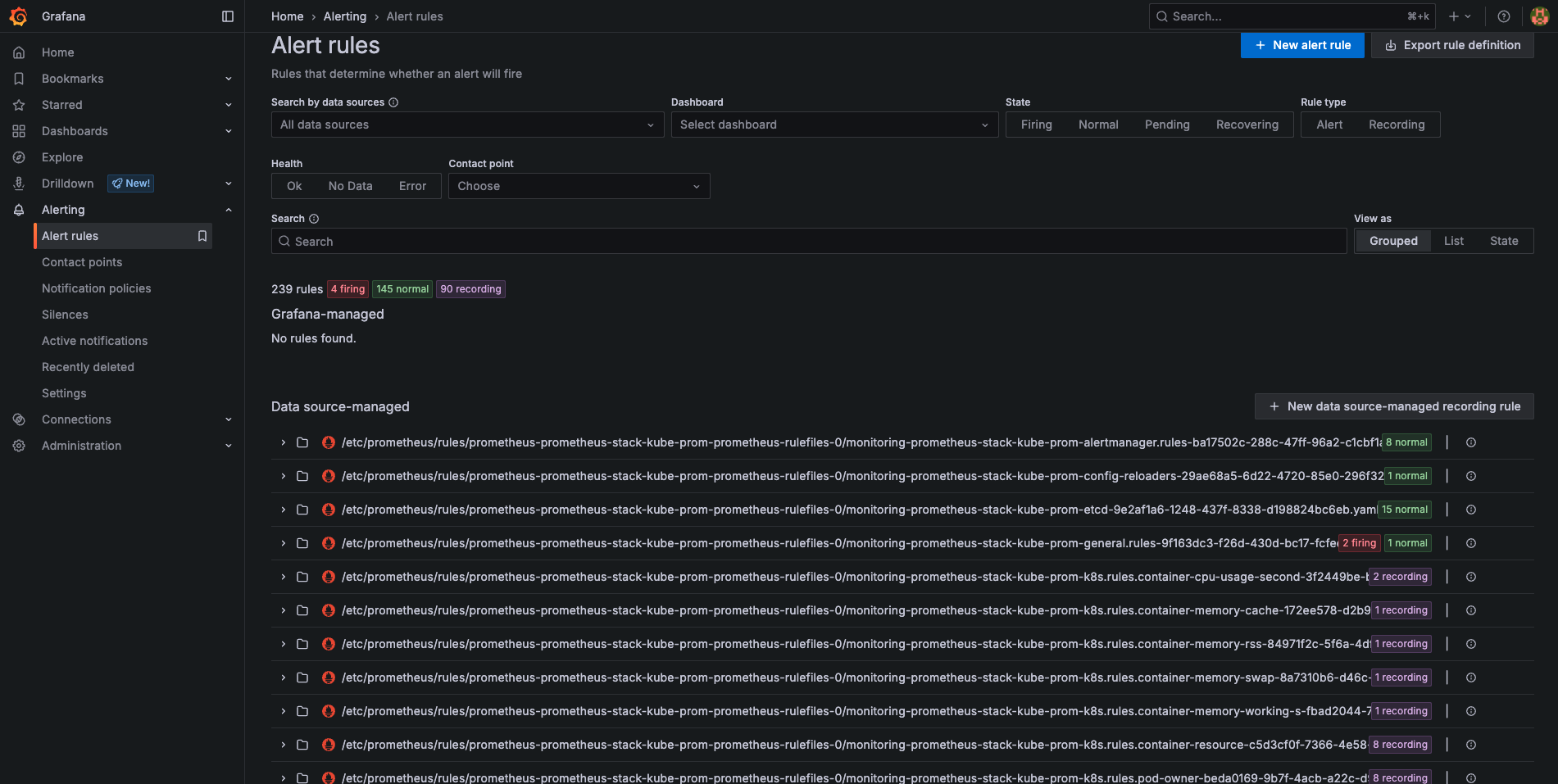Click the Alerting bell icon
1558x784 pixels.
coord(19,210)
